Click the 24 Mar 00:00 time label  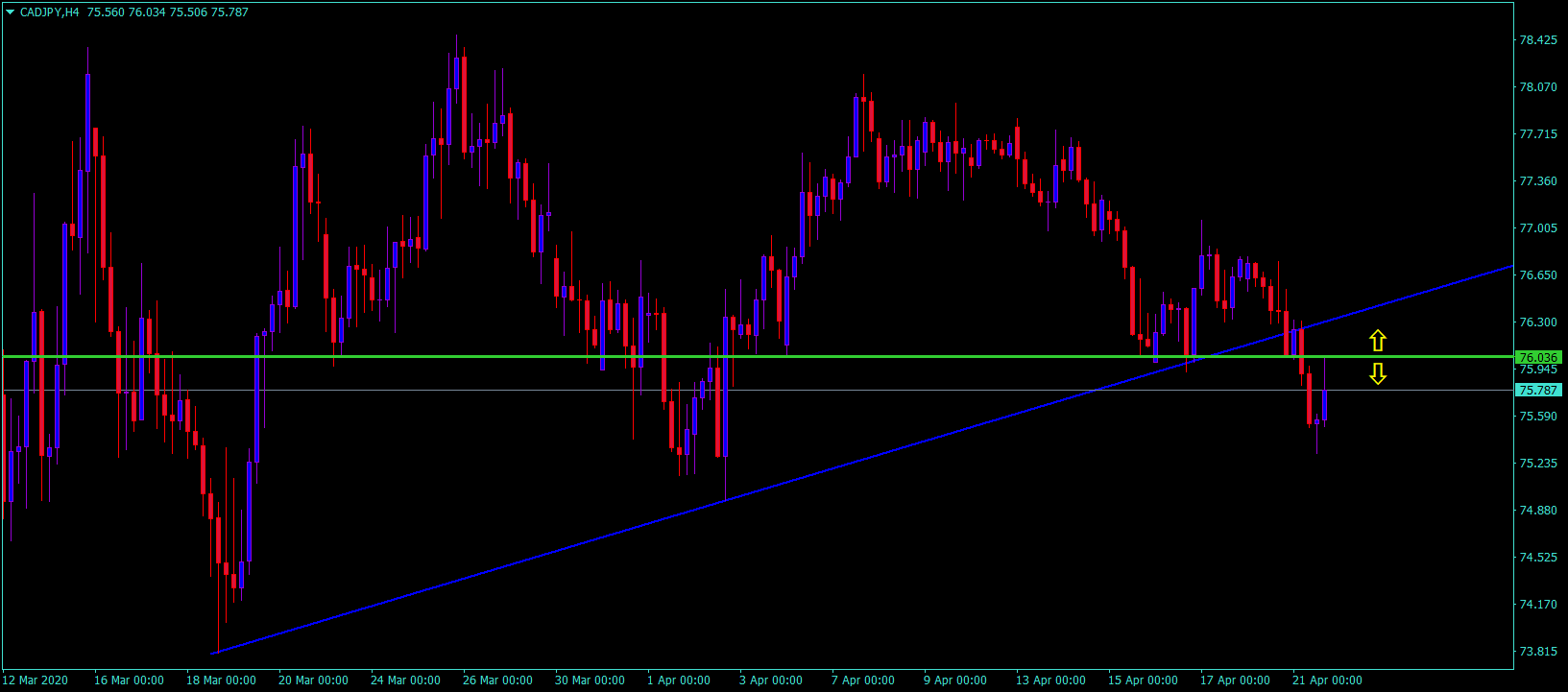405,680
